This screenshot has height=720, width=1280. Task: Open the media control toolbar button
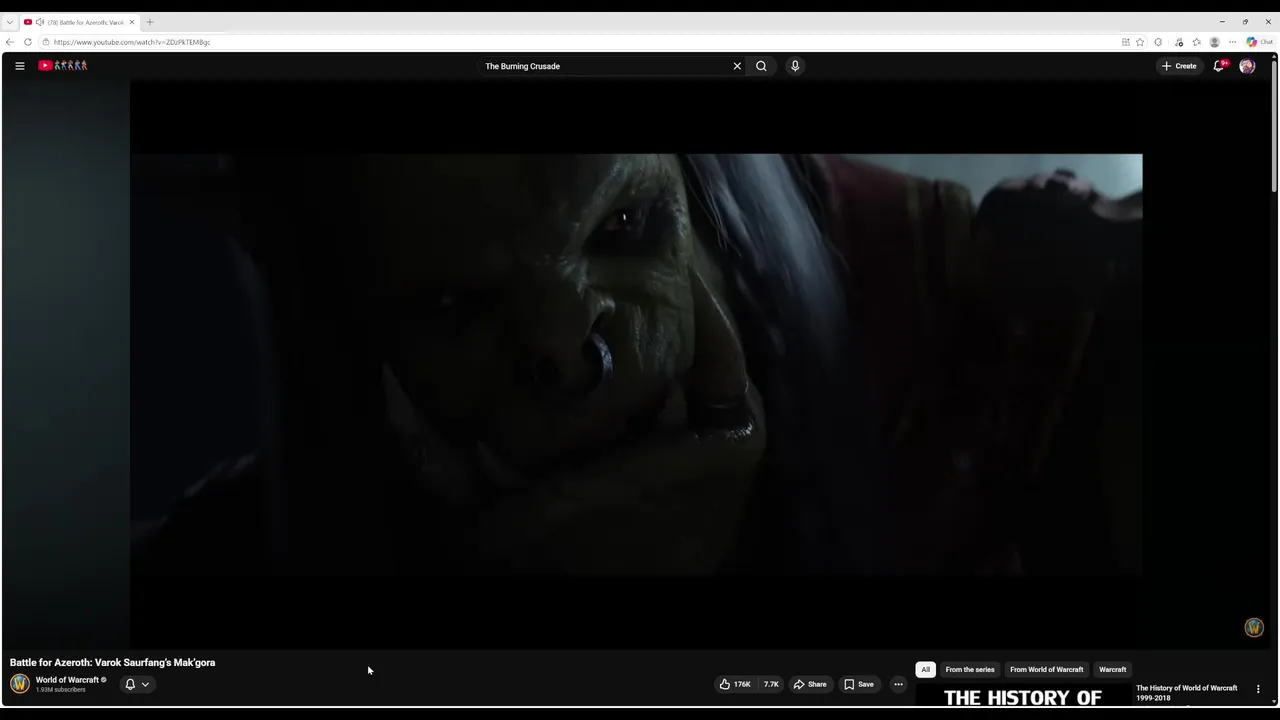(1179, 42)
